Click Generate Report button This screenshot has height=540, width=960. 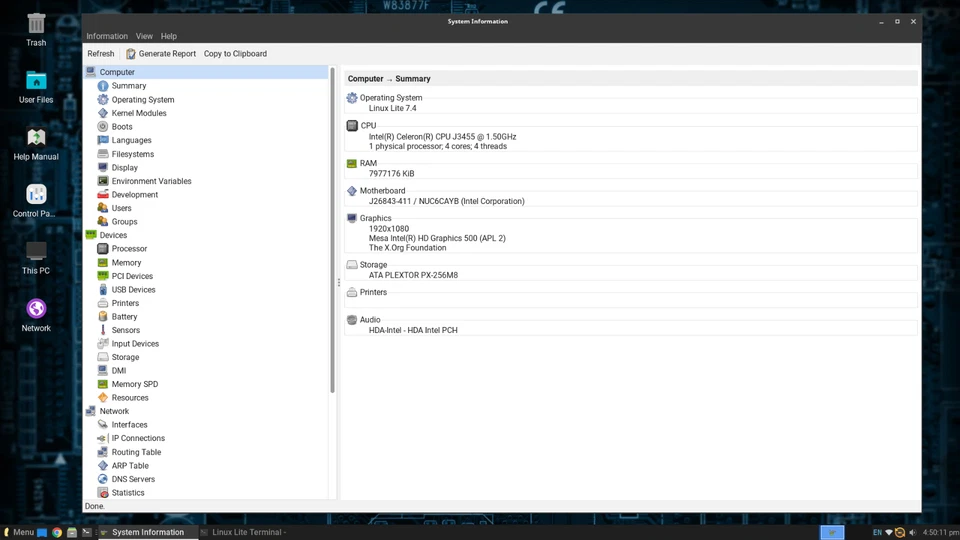click(161, 54)
